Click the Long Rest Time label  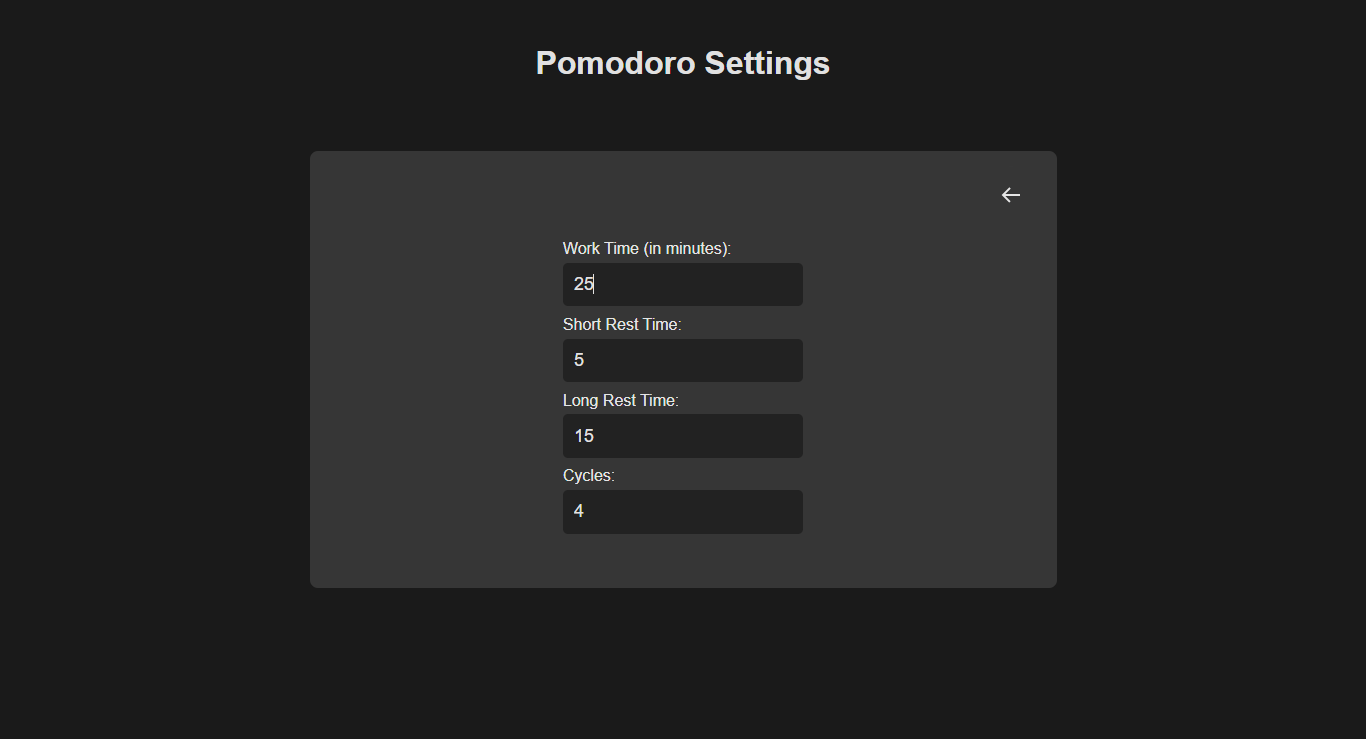tap(620, 400)
